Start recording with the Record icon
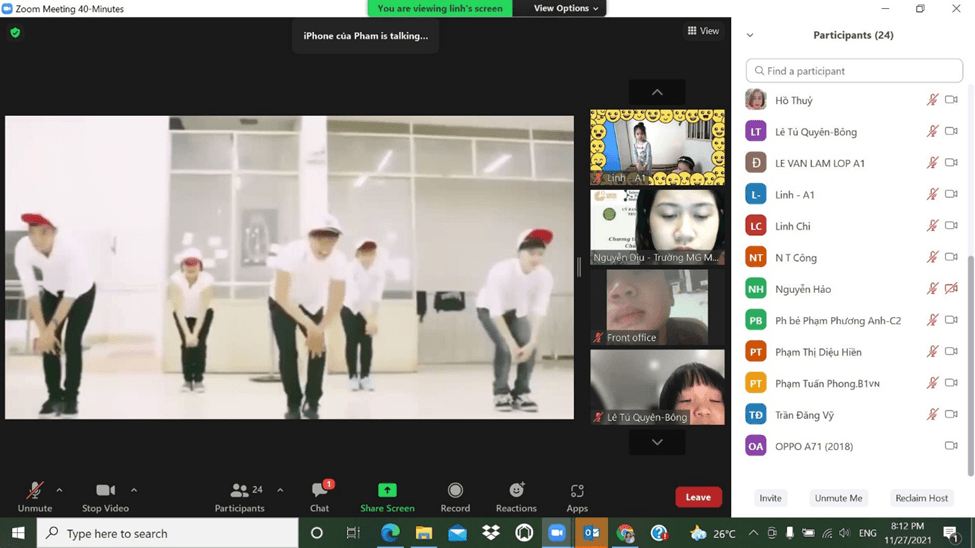975x548 pixels. (455, 491)
